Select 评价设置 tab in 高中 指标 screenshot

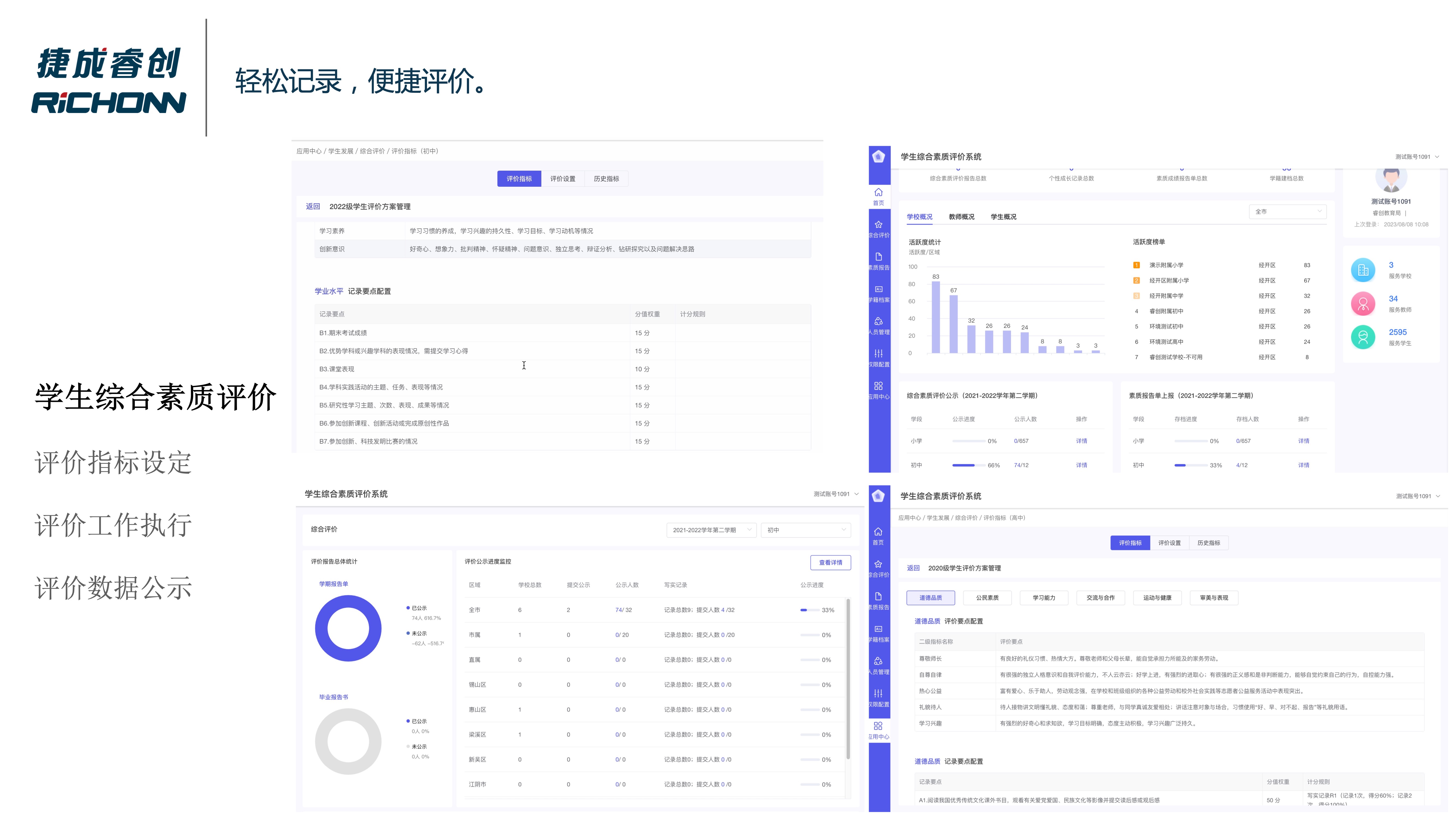pyautogui.click(x=1169, y=543)
